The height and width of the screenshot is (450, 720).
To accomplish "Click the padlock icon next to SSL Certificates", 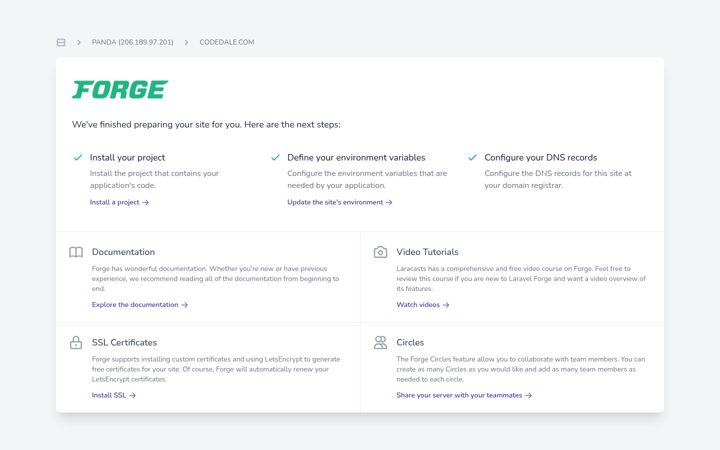I will pos(76,343).
